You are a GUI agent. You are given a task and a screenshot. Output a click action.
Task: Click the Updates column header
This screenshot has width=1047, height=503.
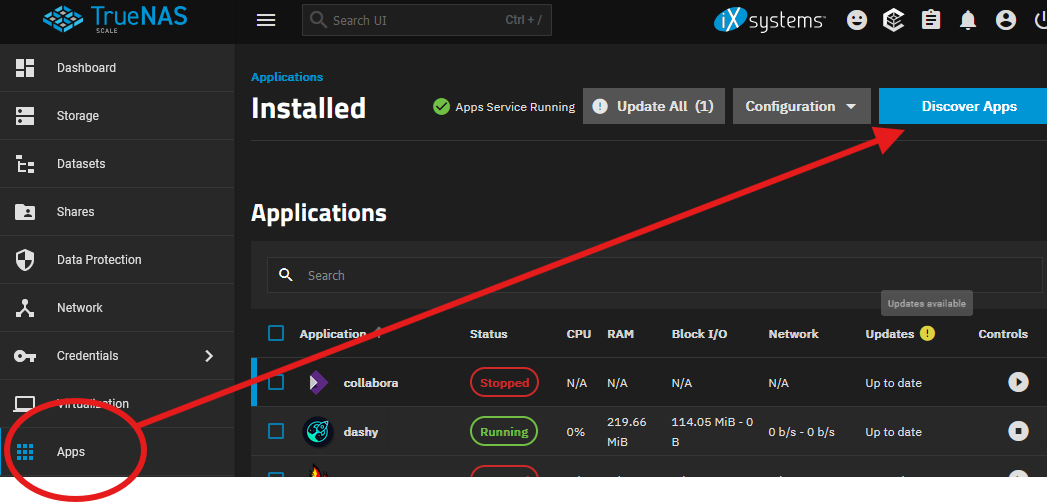[889, 334]
